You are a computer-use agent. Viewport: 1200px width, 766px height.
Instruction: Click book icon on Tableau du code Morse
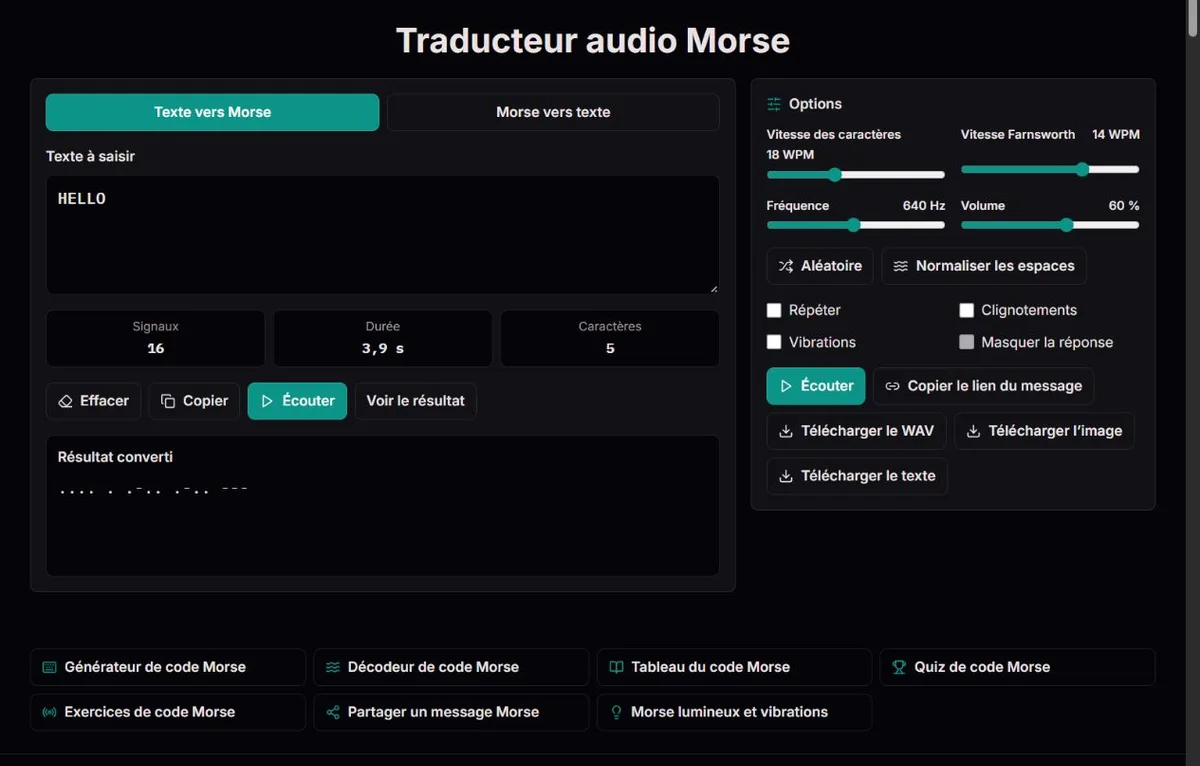616,667
